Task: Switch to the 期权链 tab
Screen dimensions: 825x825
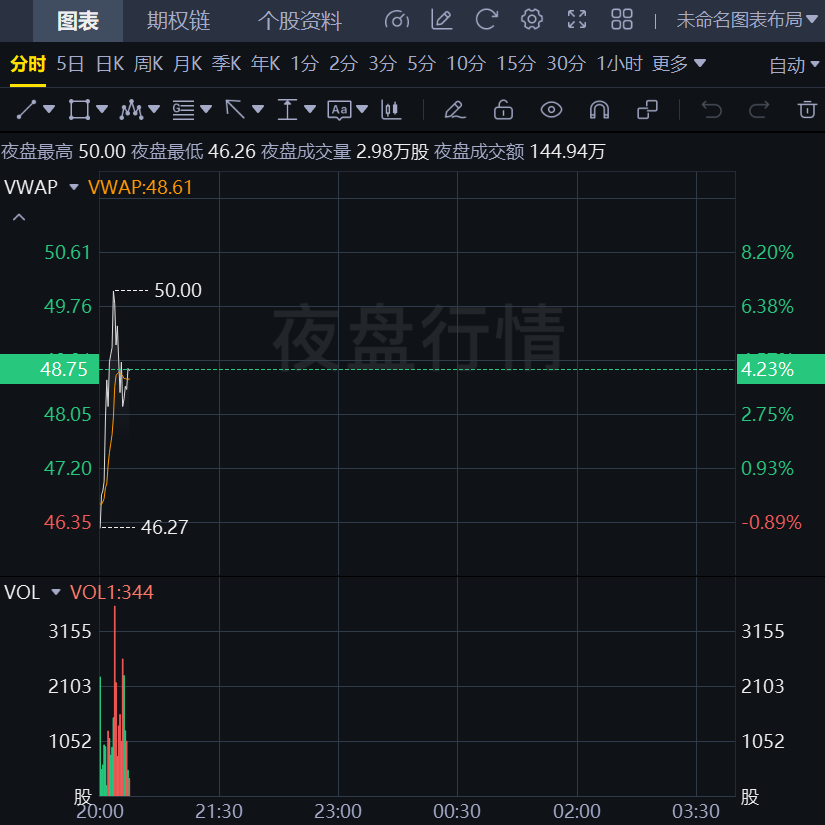Action: [178, 21]
